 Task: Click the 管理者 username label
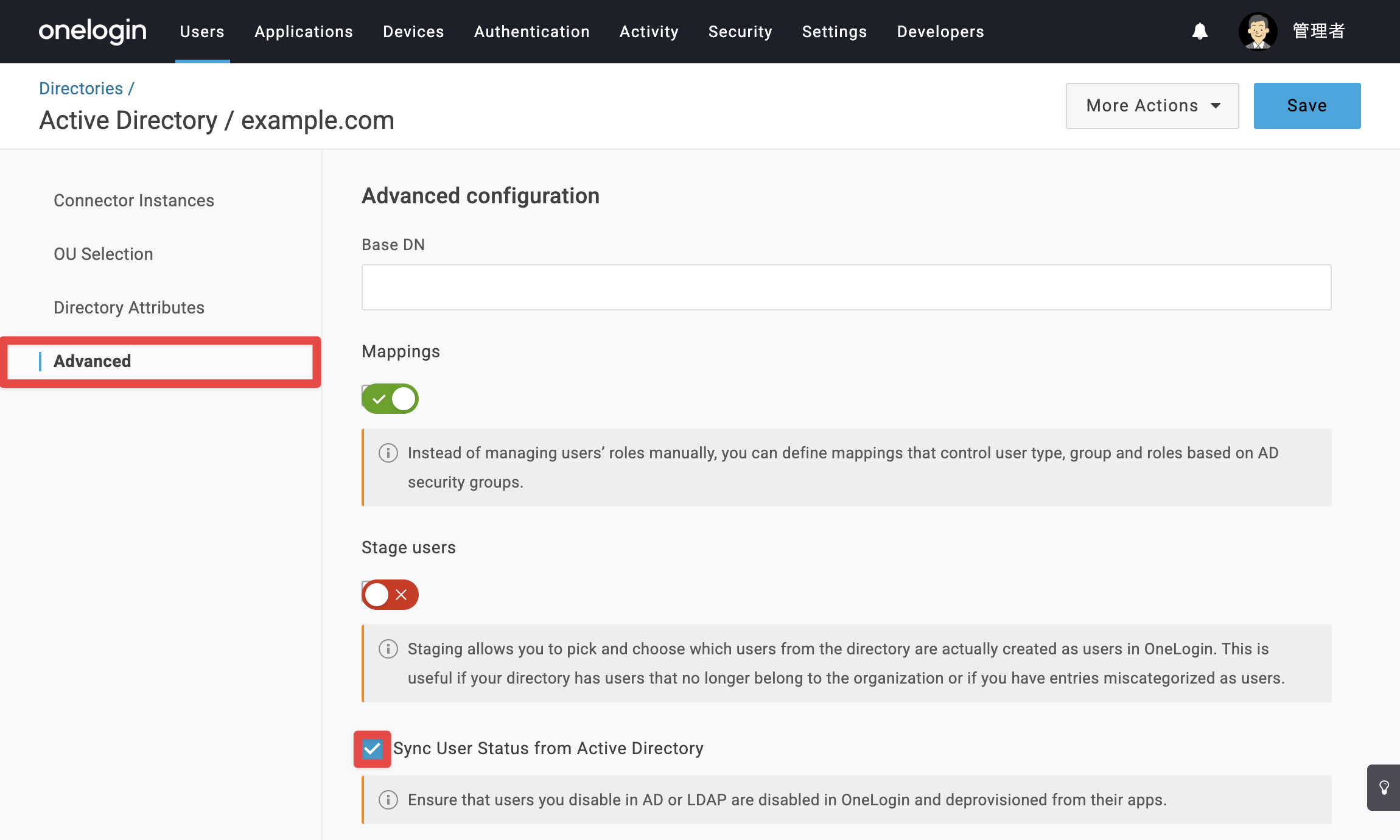point(1318,31)
